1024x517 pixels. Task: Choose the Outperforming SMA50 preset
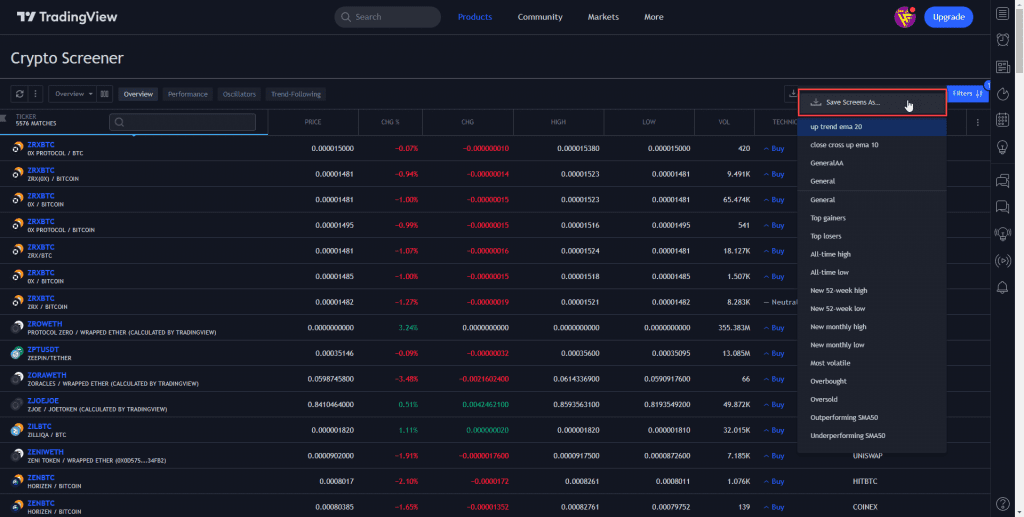(x=872, y=418)
